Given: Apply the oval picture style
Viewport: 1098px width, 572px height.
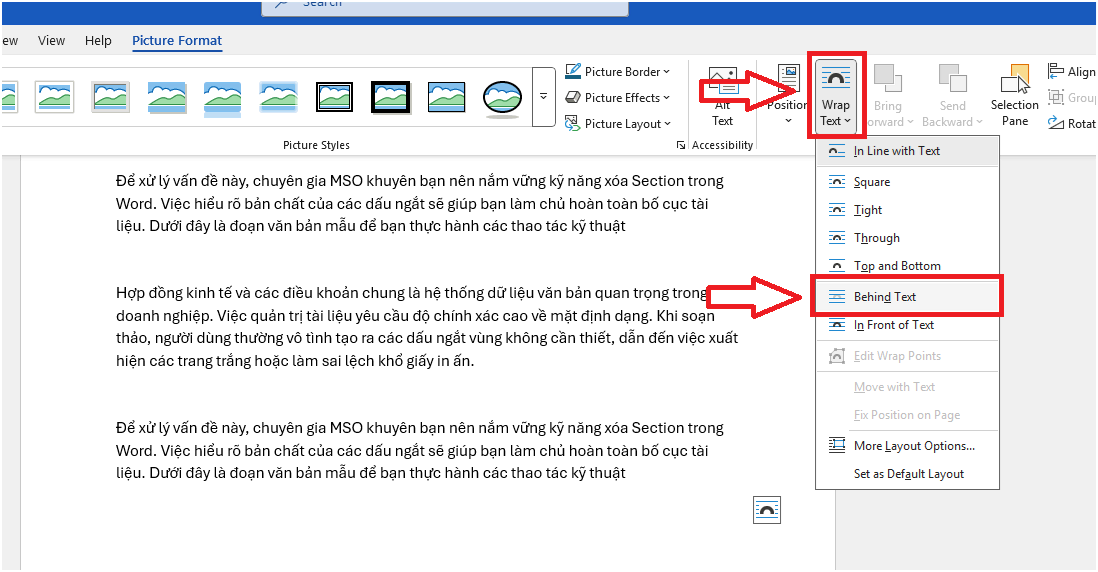Looking at the screenshot, I should [x=502, y=97].
